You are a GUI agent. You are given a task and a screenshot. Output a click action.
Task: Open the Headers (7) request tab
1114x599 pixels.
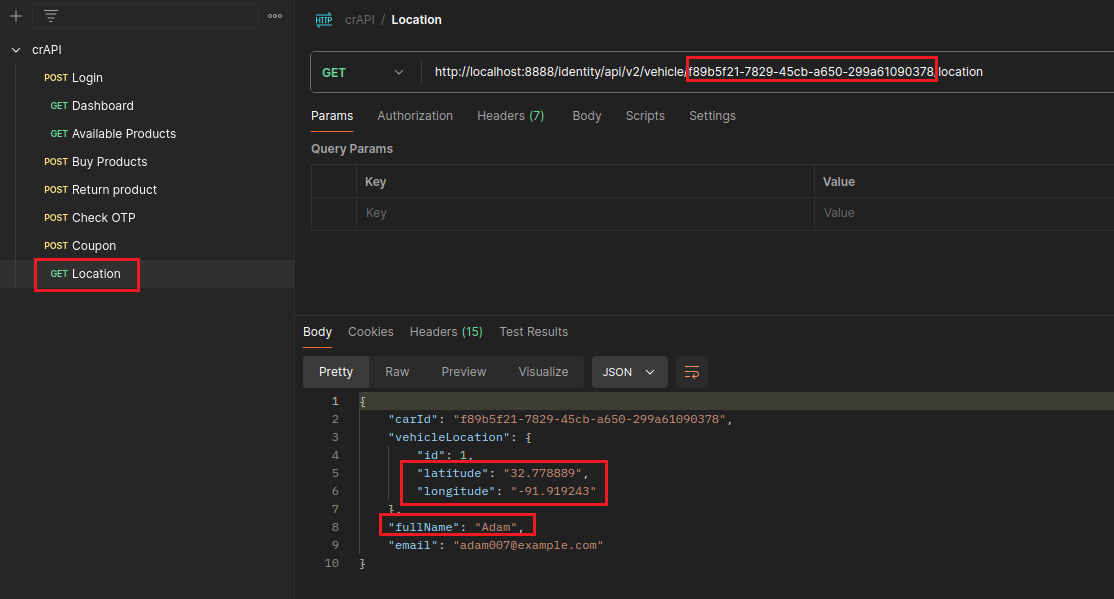(510, 116)
